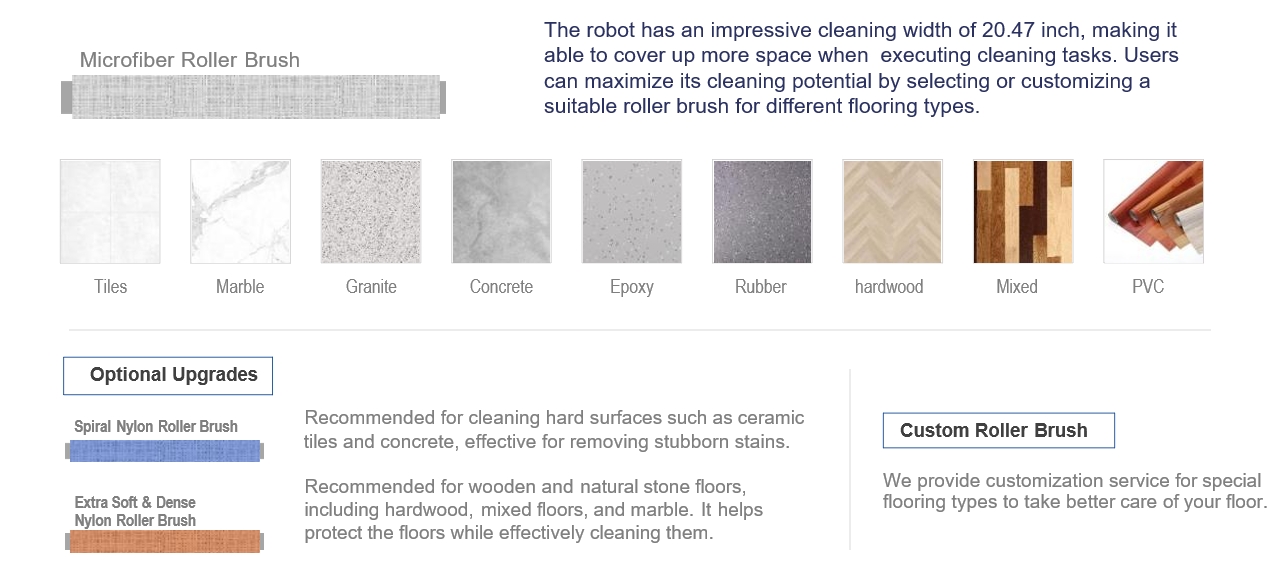Select the blue Spiral Nylon brush image

[x=165, y=451]
